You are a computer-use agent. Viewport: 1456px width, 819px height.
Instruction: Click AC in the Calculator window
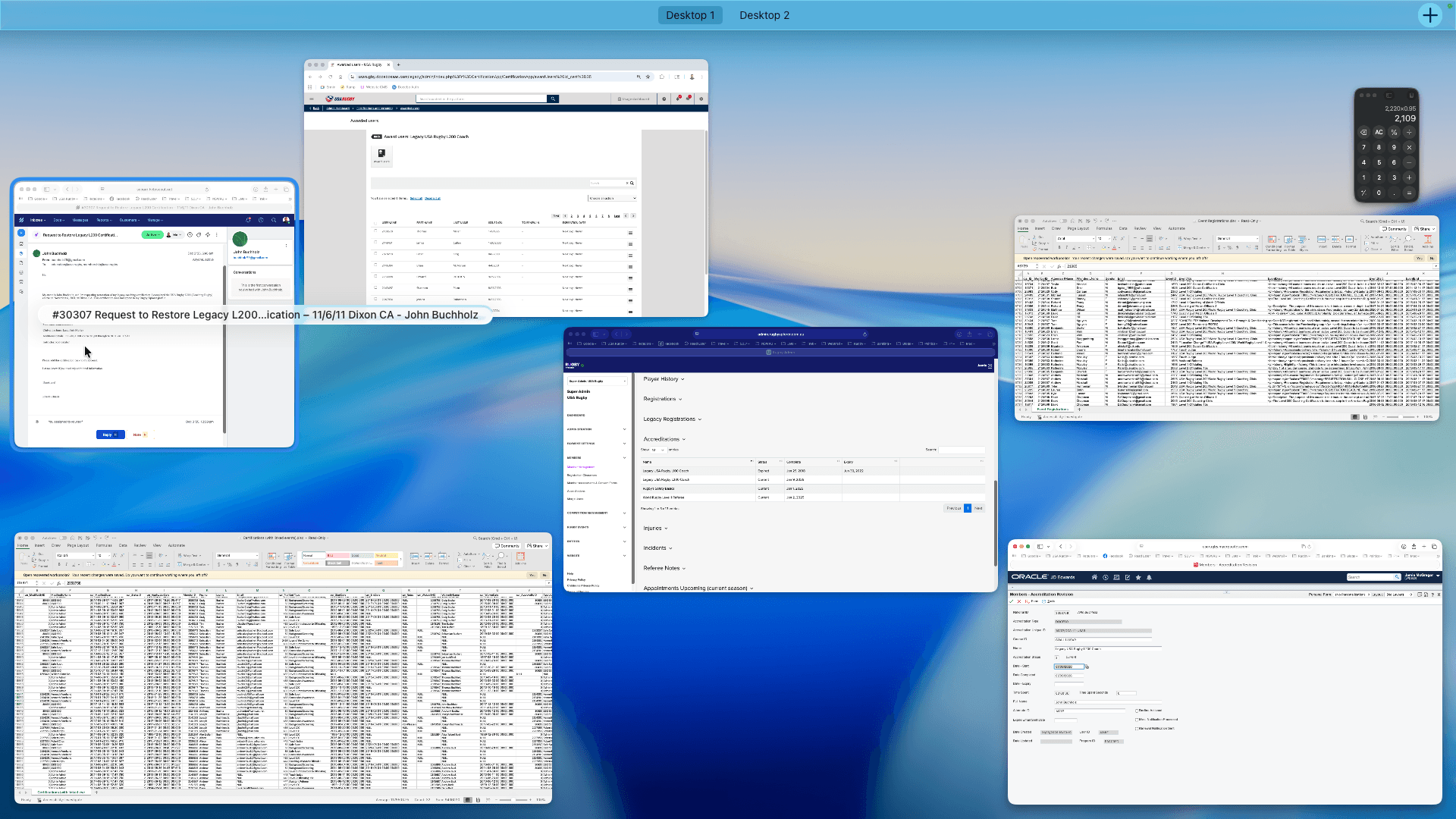(1379, 132)
